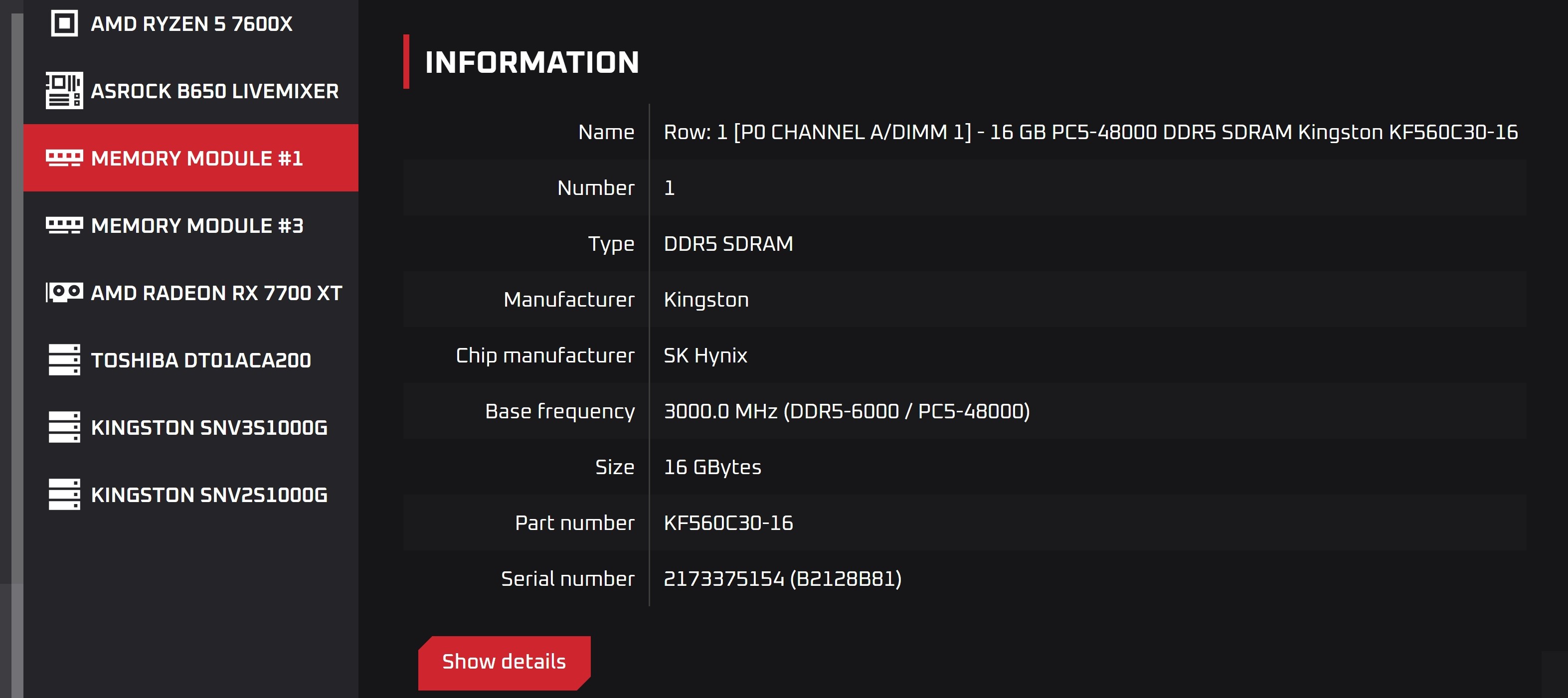Click the RAM icon beside Memory Module #3

pos(64,225)
